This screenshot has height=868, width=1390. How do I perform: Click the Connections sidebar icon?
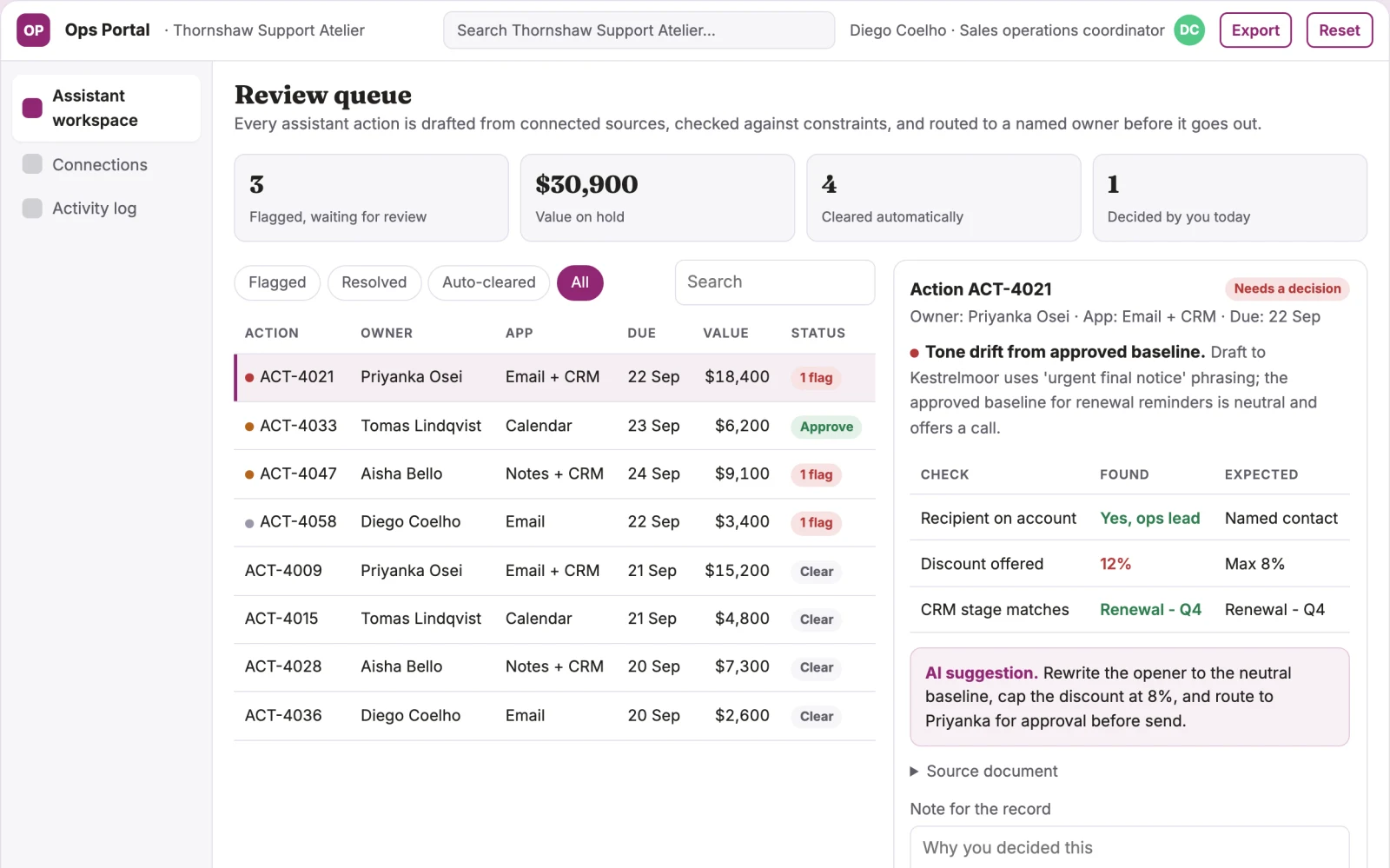click(x=32, y=164)
